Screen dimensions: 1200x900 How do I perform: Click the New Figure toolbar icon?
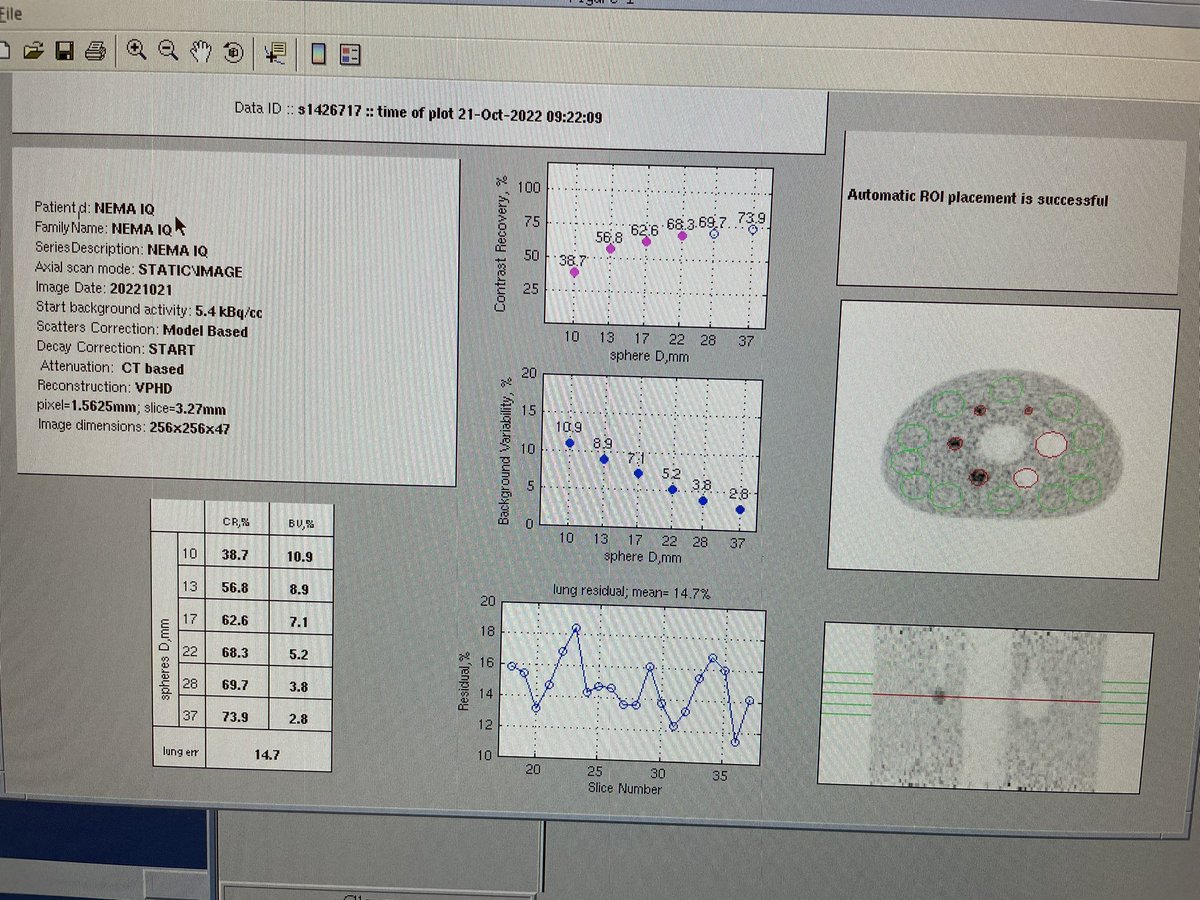pyautogui.click(x=3, y=51)
